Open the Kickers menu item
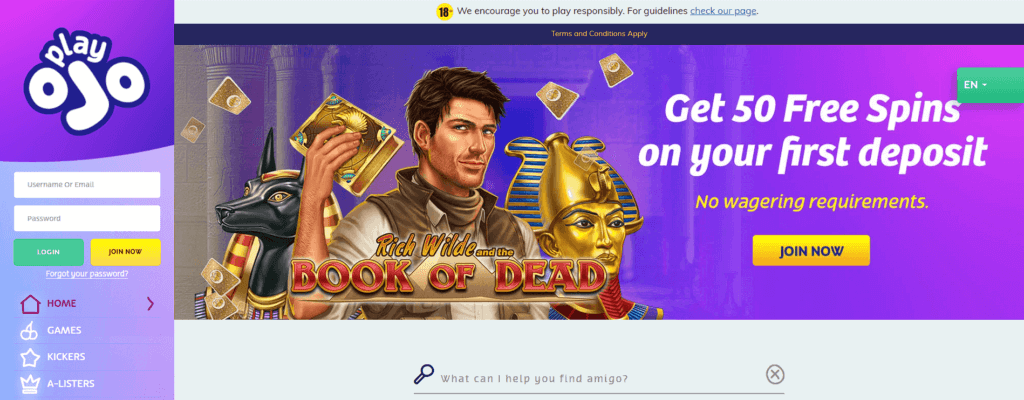Viewport: 1024px width, 400px height. 66,357
